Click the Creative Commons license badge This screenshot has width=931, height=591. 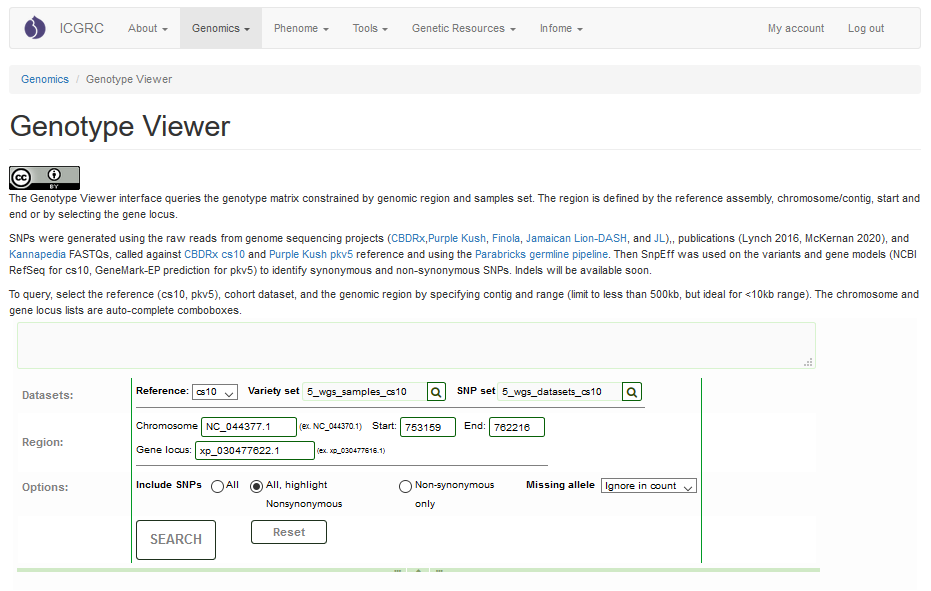click(x=44, y=178)
